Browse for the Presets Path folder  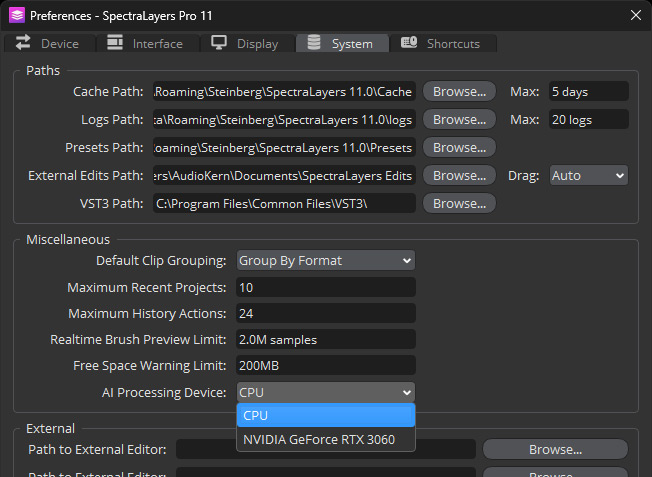[x=459, y=148]
